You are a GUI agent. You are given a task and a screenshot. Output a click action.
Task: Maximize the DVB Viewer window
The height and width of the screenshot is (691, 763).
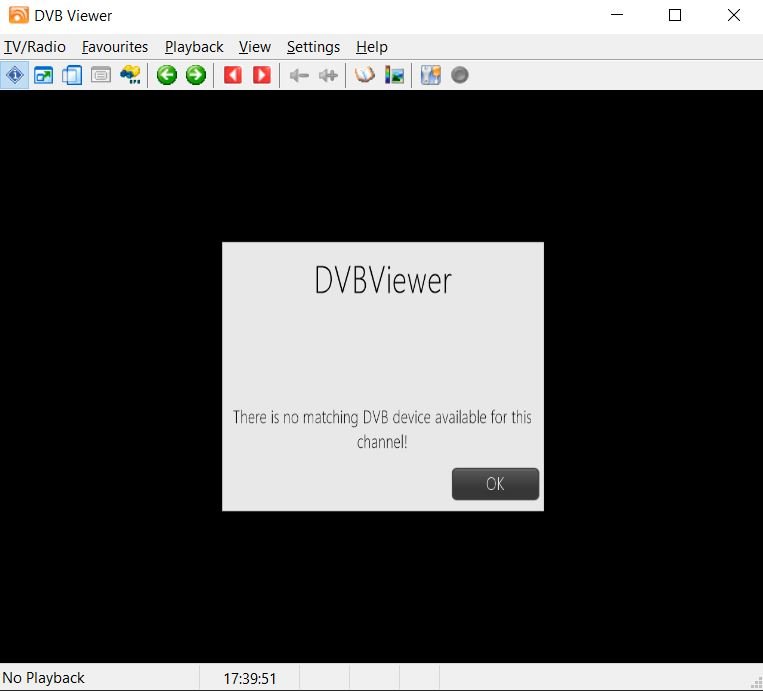[675, 15]
